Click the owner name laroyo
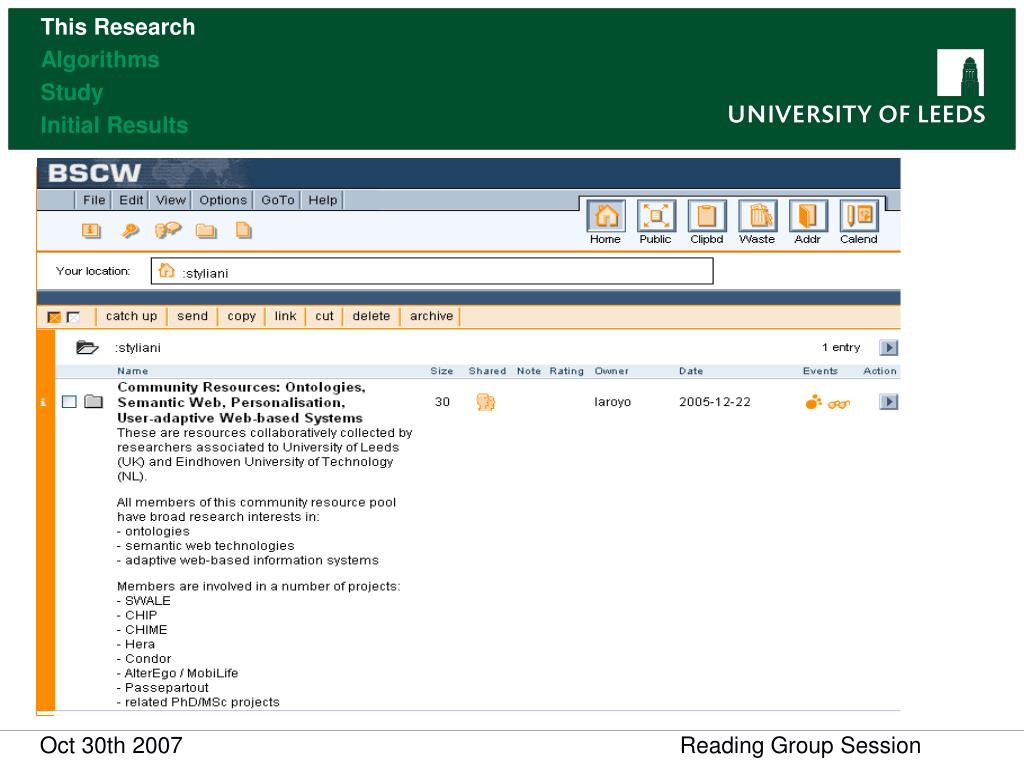 (x=613, y=402)
